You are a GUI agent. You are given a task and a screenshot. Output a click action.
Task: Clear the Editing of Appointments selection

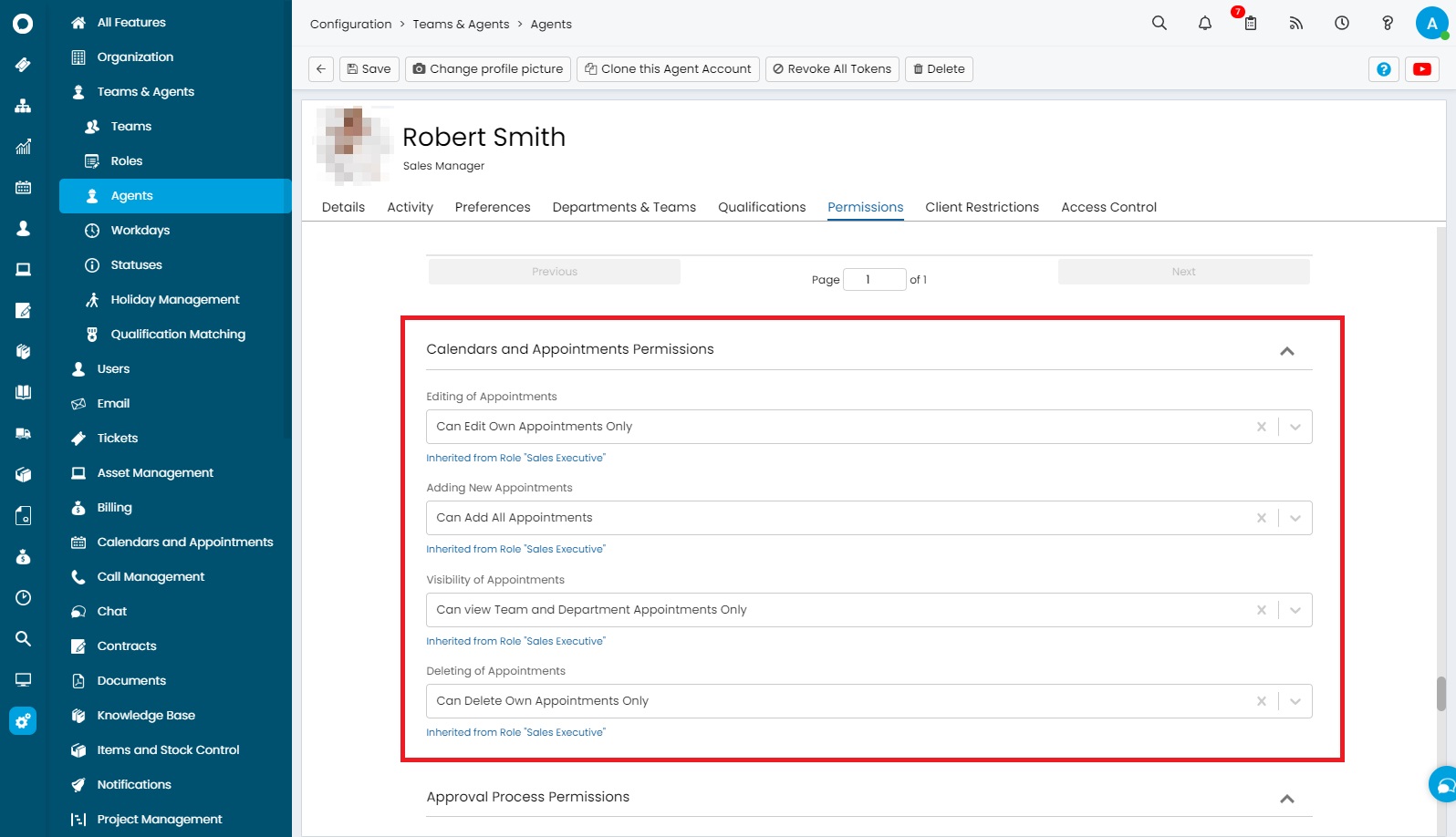tap(1261, 427)
